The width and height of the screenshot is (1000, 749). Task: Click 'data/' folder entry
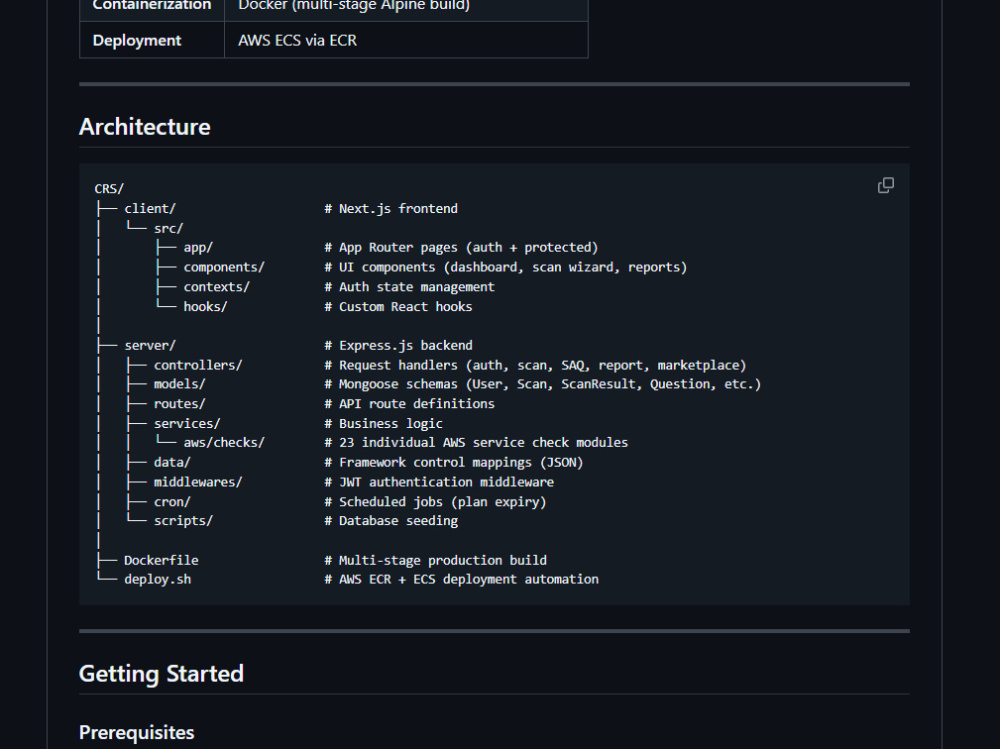[x=172, y=463]
